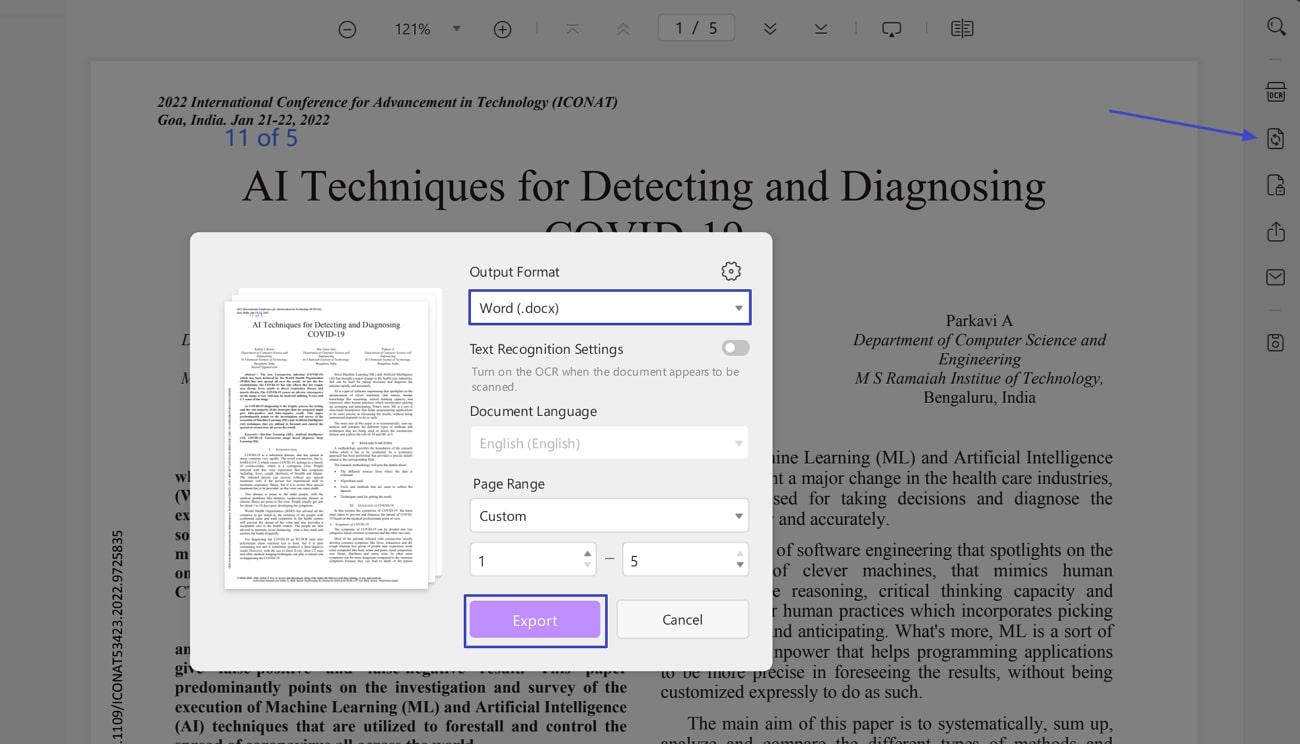Zoom out with the minus icon

[347, 29]
